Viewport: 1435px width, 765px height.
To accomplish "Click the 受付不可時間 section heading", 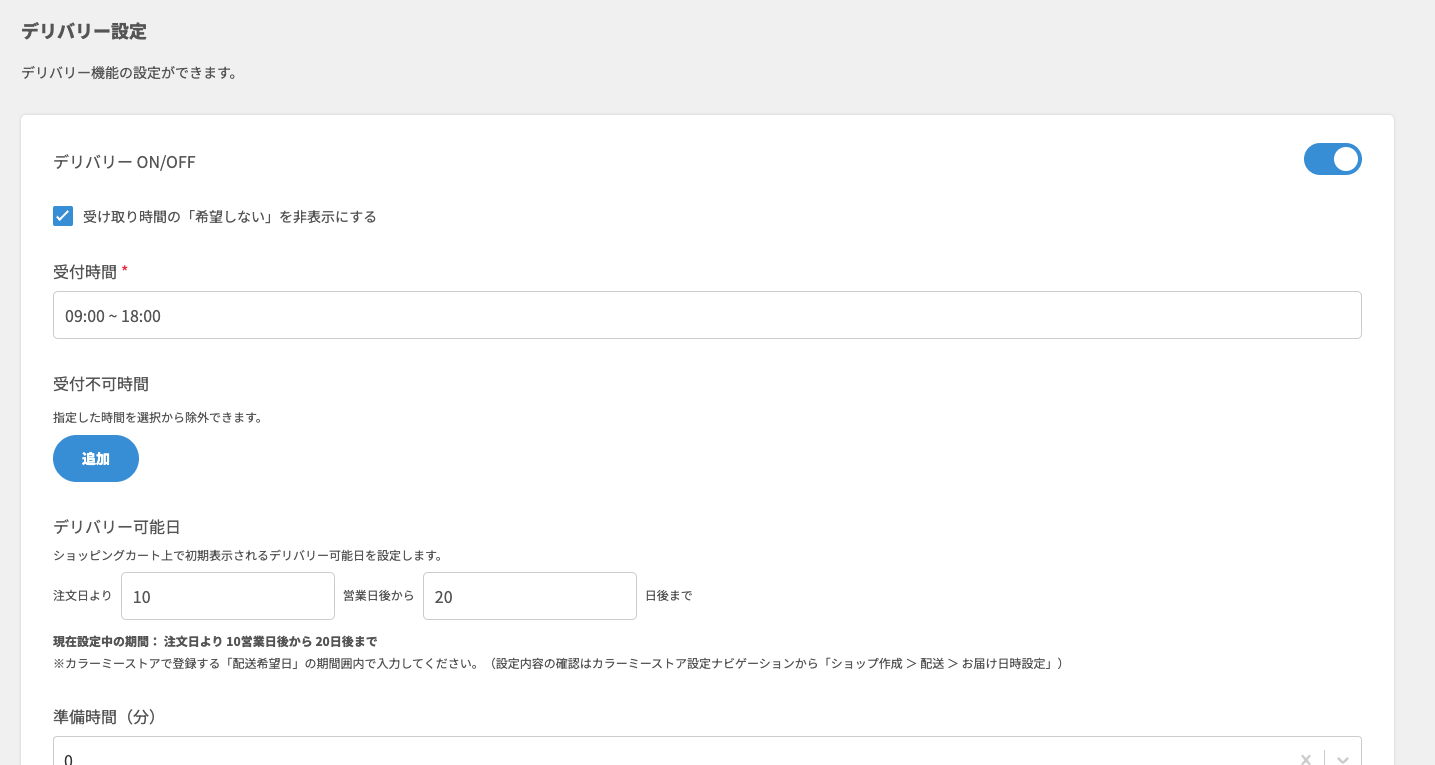I will (101, 384).
